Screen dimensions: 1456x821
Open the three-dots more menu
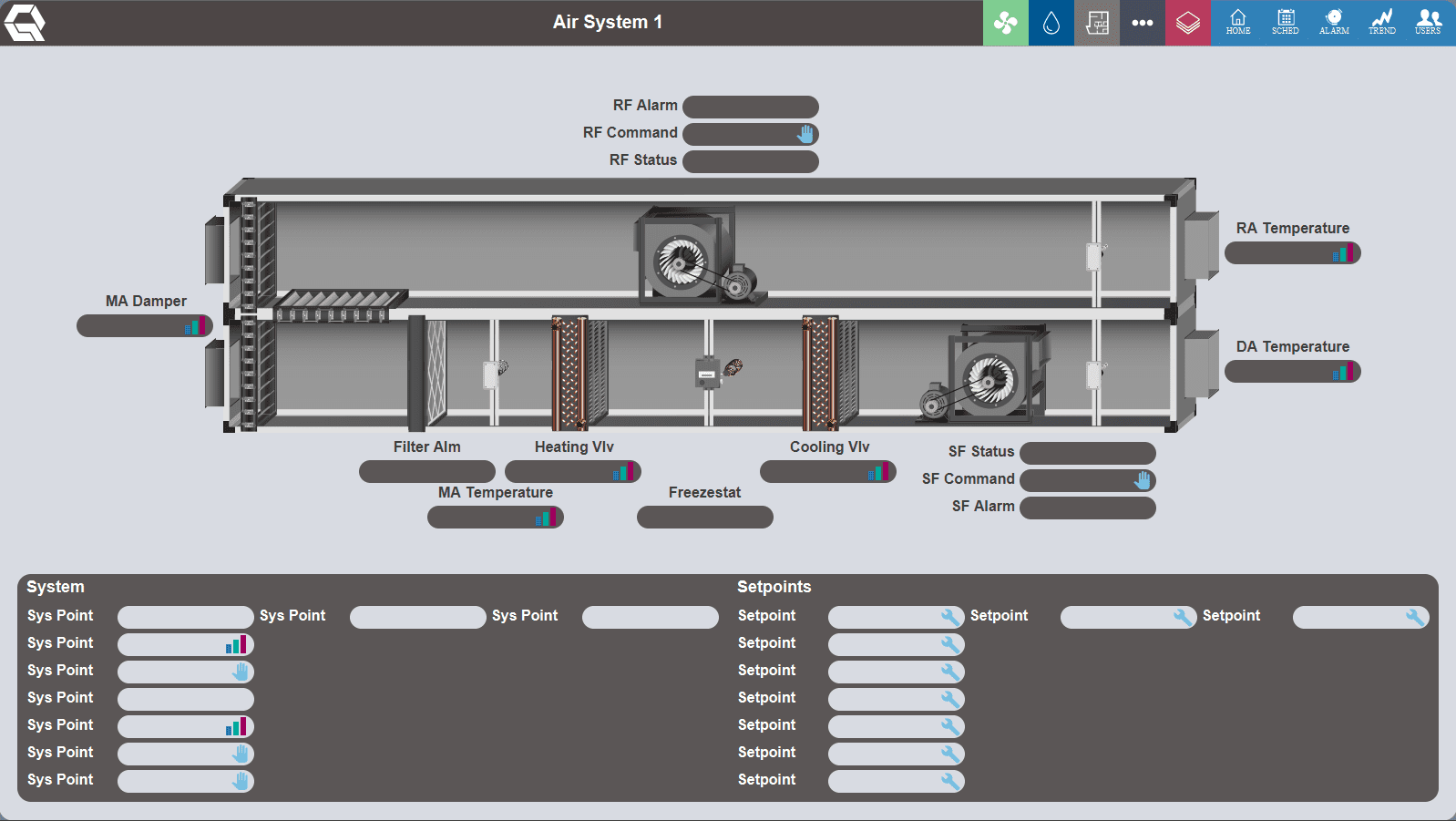[x=1143, y=23]
